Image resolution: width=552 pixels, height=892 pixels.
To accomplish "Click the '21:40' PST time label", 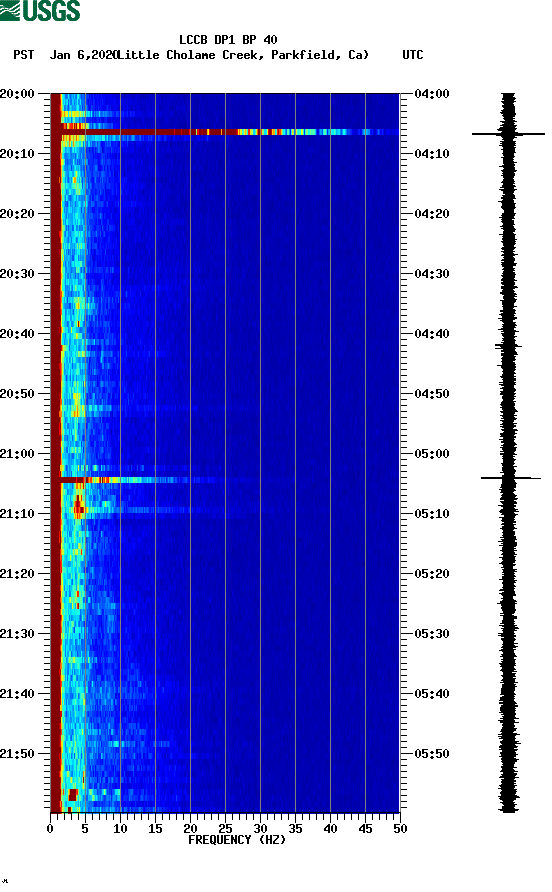I will (17, 694).
